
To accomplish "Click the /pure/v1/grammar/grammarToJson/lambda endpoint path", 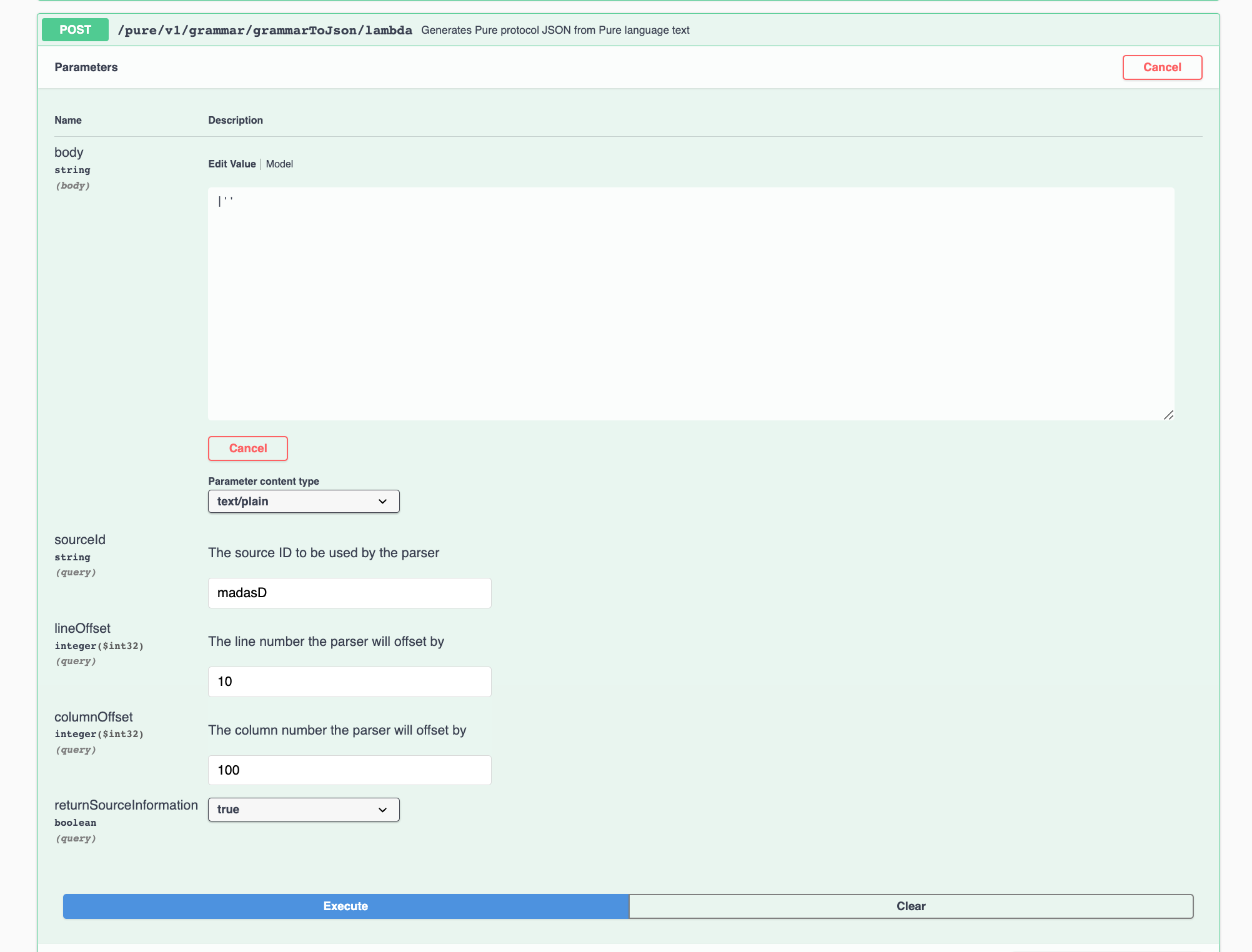I will pyautogui.click(x=265, y=30).
